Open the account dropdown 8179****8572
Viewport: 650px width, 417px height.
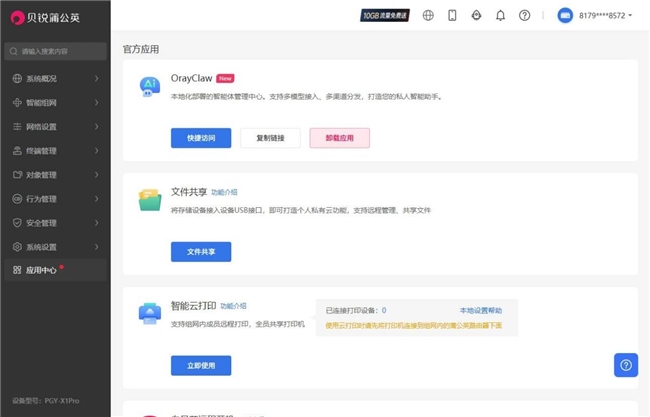[596, 15]
